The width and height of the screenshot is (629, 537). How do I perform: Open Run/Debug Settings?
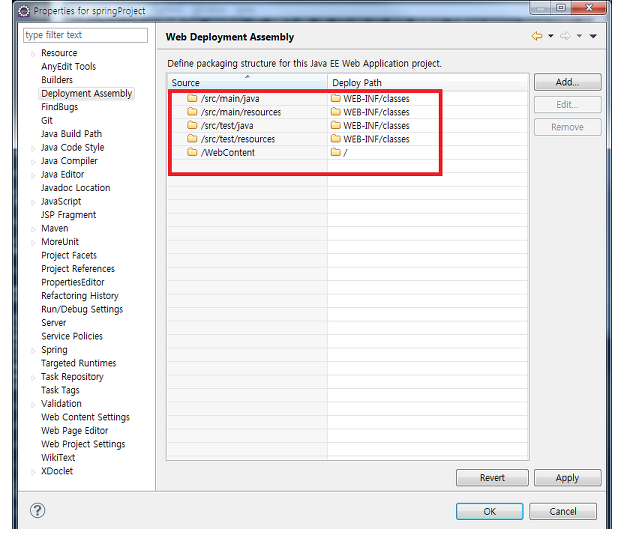82,309
